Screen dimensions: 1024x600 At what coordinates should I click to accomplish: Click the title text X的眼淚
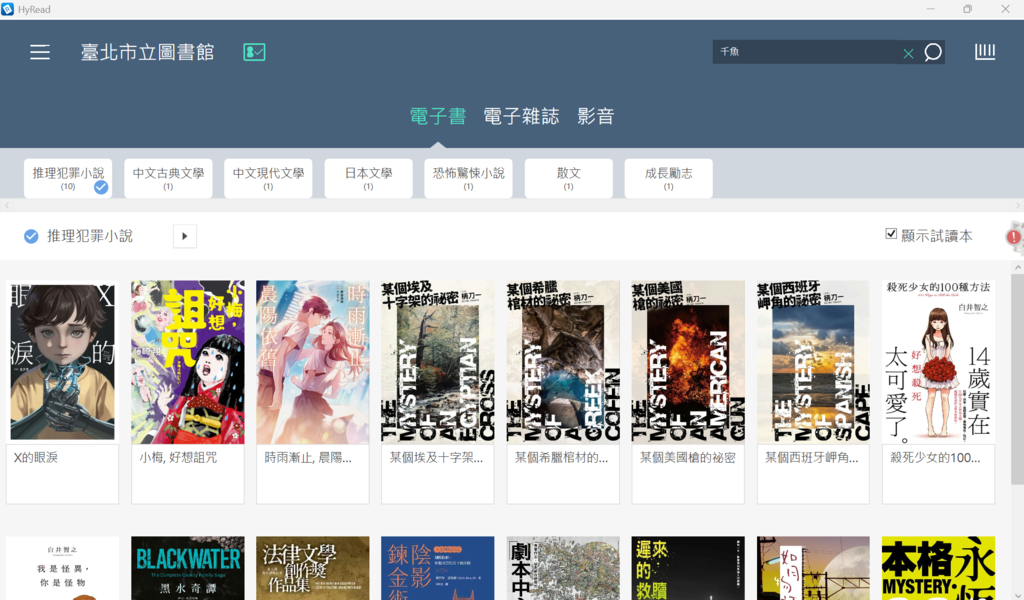pyautogui.click(x=36, y=458)
